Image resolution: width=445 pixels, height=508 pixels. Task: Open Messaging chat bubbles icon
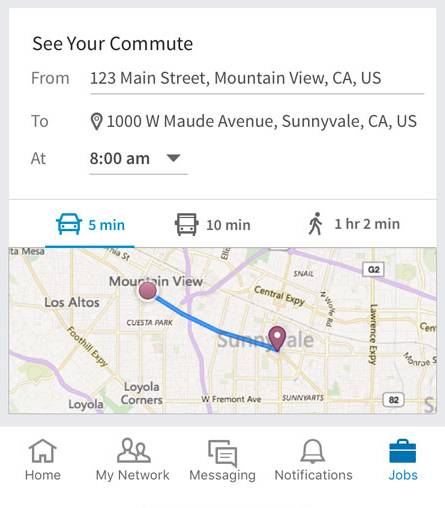(223, 453)
